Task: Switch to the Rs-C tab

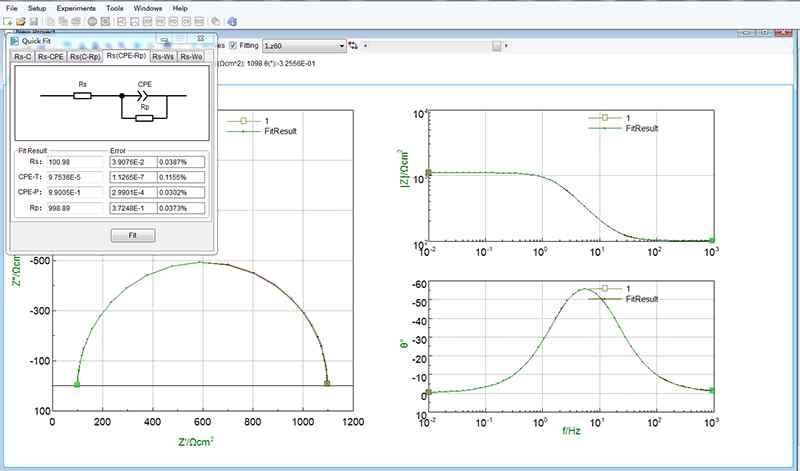Action: (x=23, y=57)
